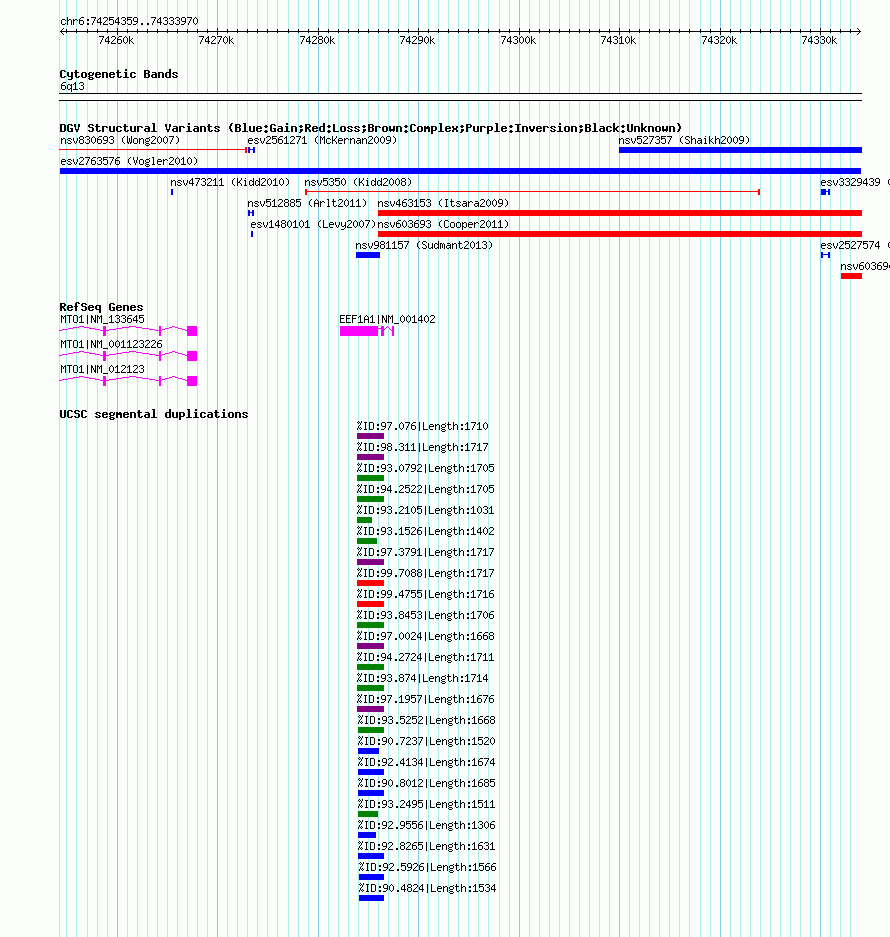The height and width of the screenshot is (937, 890).
Task: Click duplication %ID:92.5926|Length:1566
Action: [427, 867]
